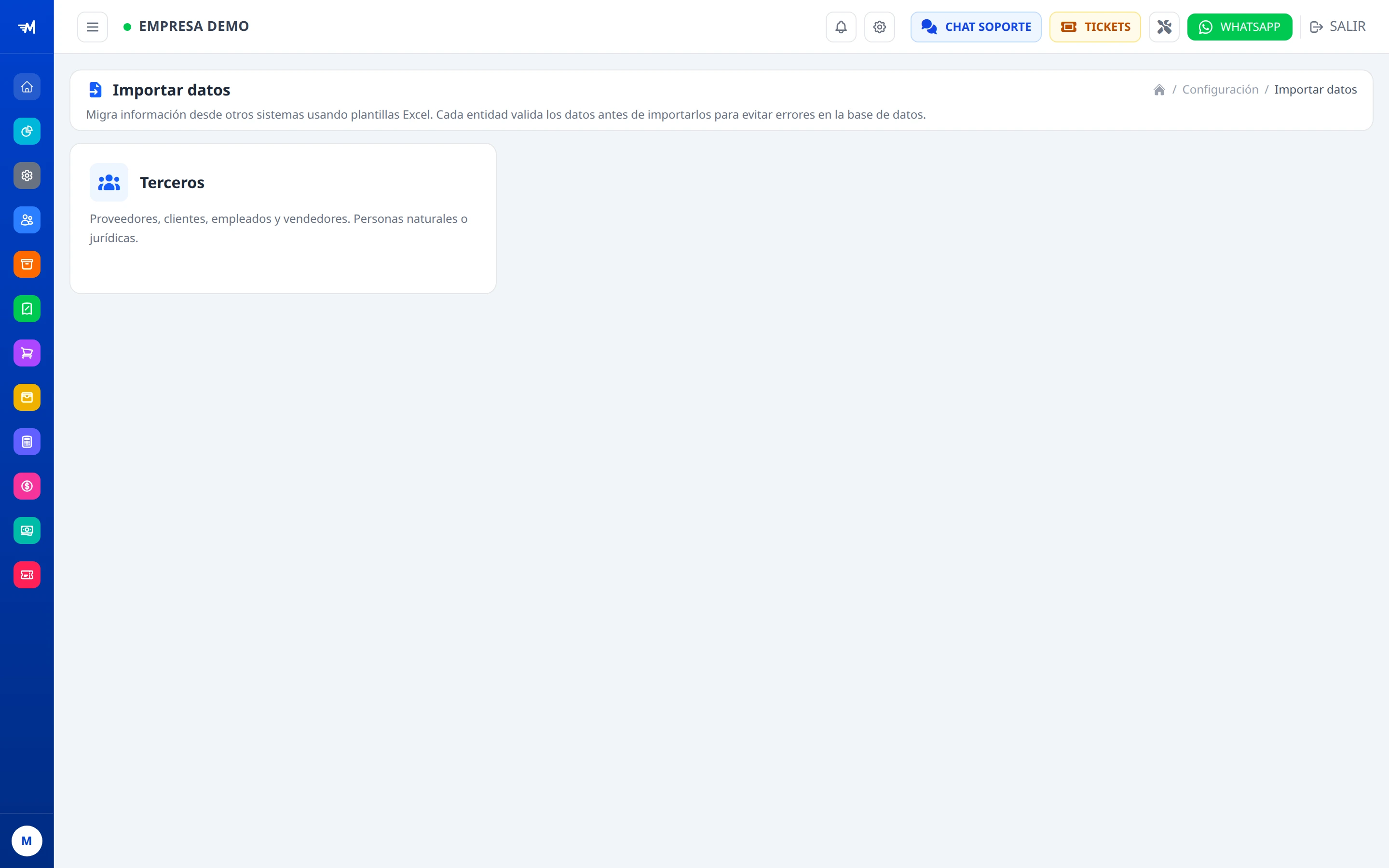Viewport: 1389px width, 868px height.
Task: Click the EMPRESA DEMO company name
Action: pyautogui.click(x=194, y=27)
